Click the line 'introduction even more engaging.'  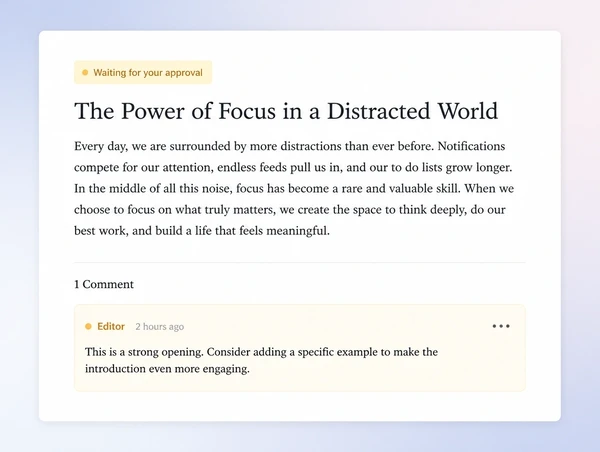(167, 369)
